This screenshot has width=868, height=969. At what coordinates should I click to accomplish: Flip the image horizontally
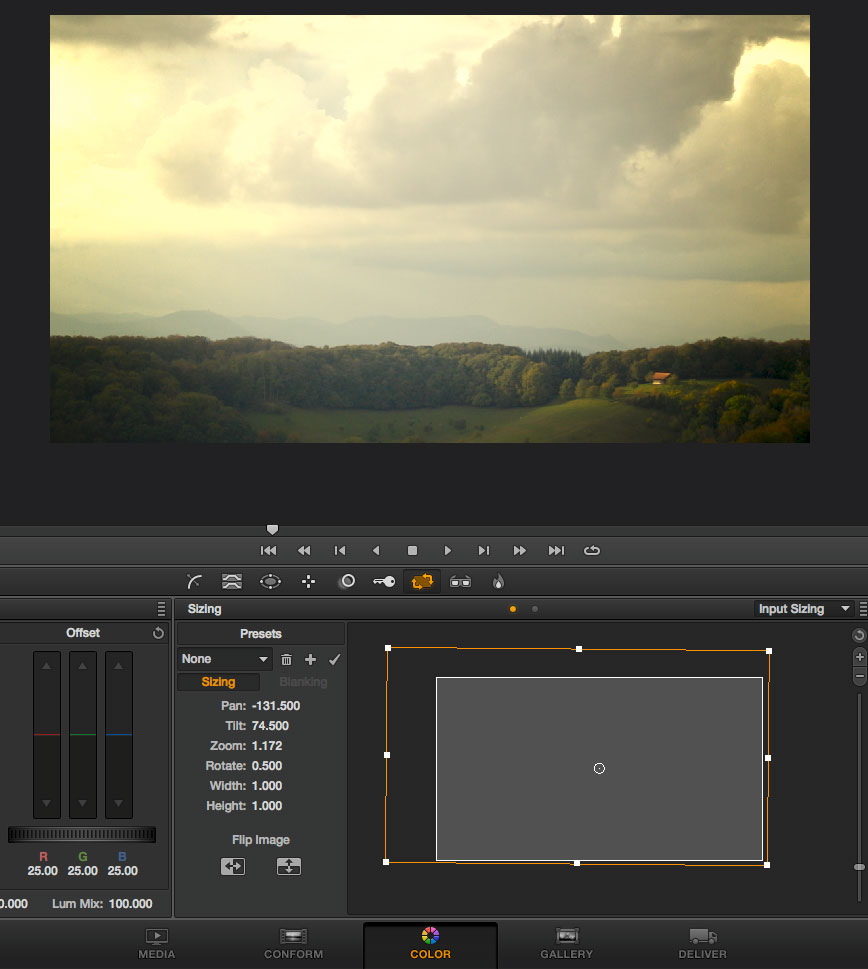[233, 867]
